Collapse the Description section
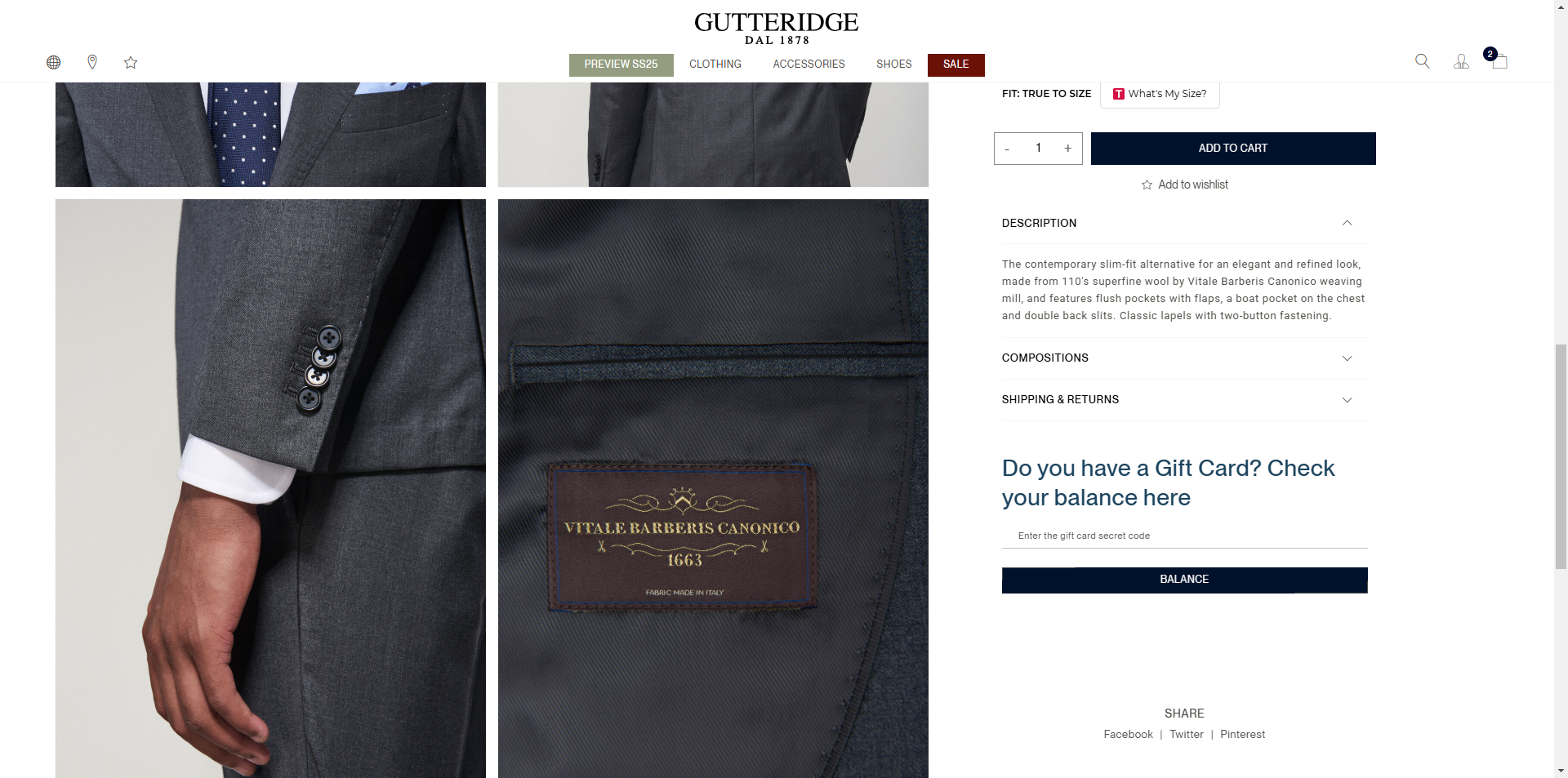Viewport: 1568px width, 778px height. pyautogui.click(x=1184, y=223)
